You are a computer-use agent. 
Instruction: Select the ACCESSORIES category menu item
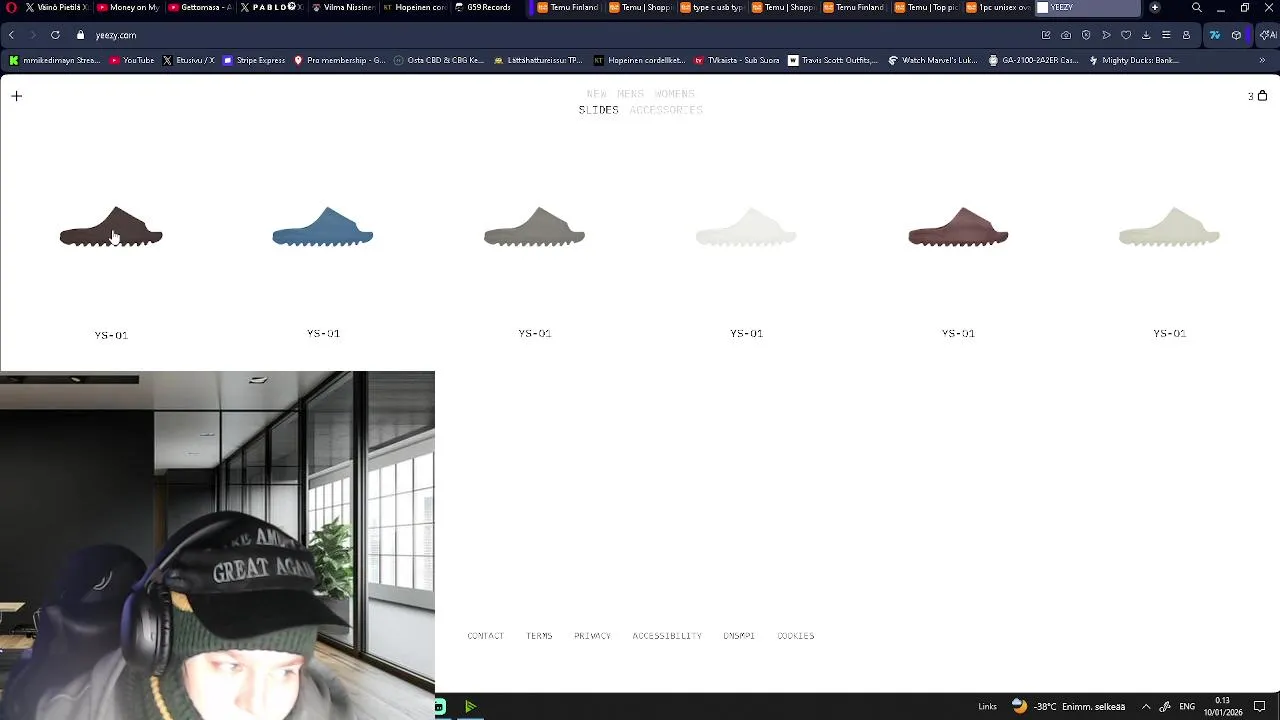point(666,110)
